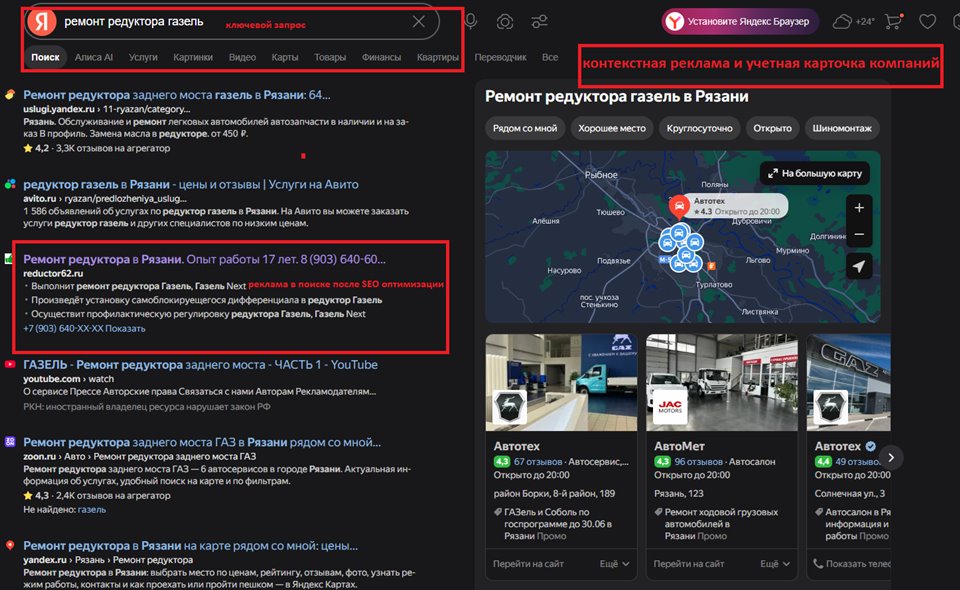Start voice search with microphone icon
Screen dimensions: 960x590
pyautogui.click(x=470, y=21)
